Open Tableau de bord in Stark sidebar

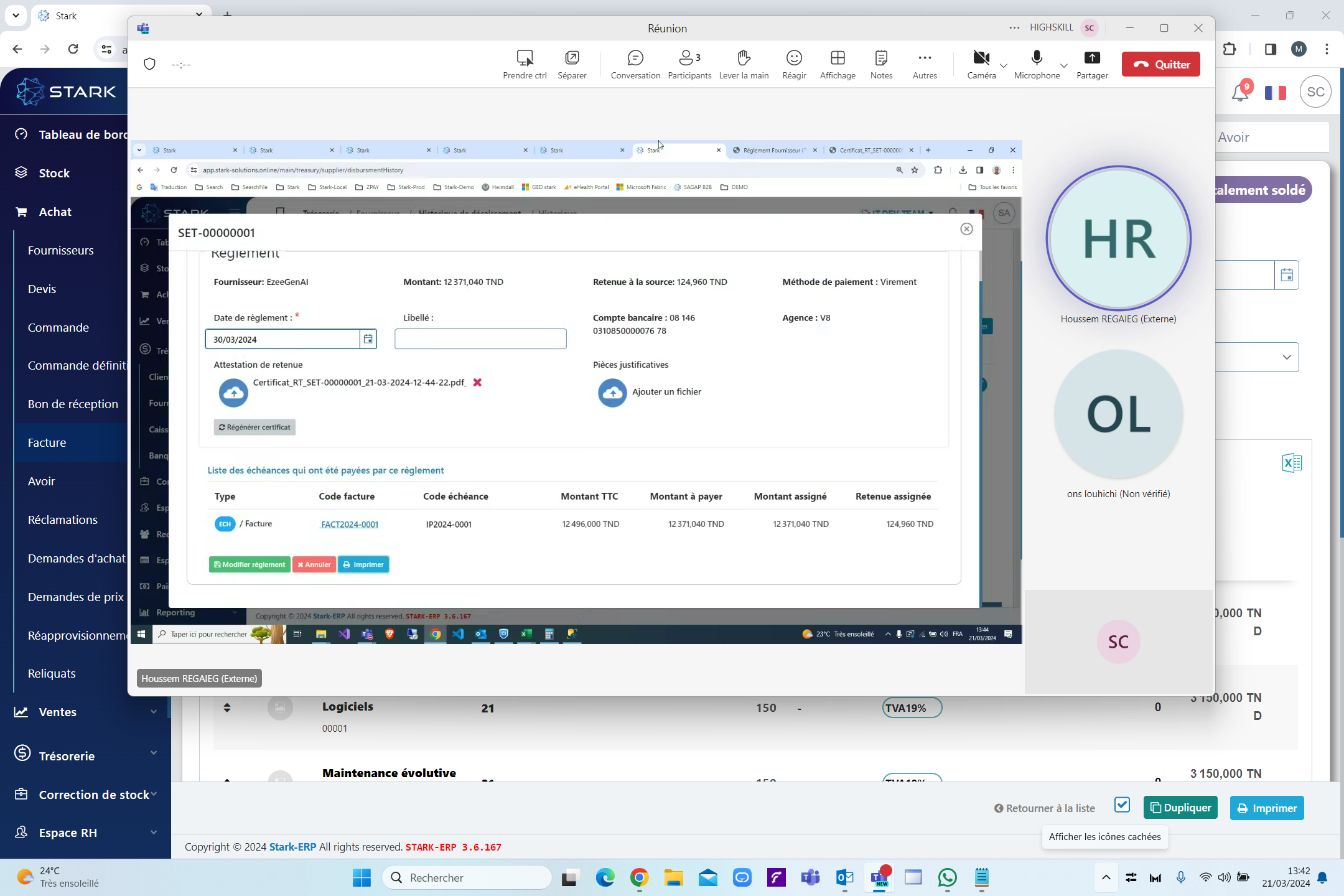(70, 134)
